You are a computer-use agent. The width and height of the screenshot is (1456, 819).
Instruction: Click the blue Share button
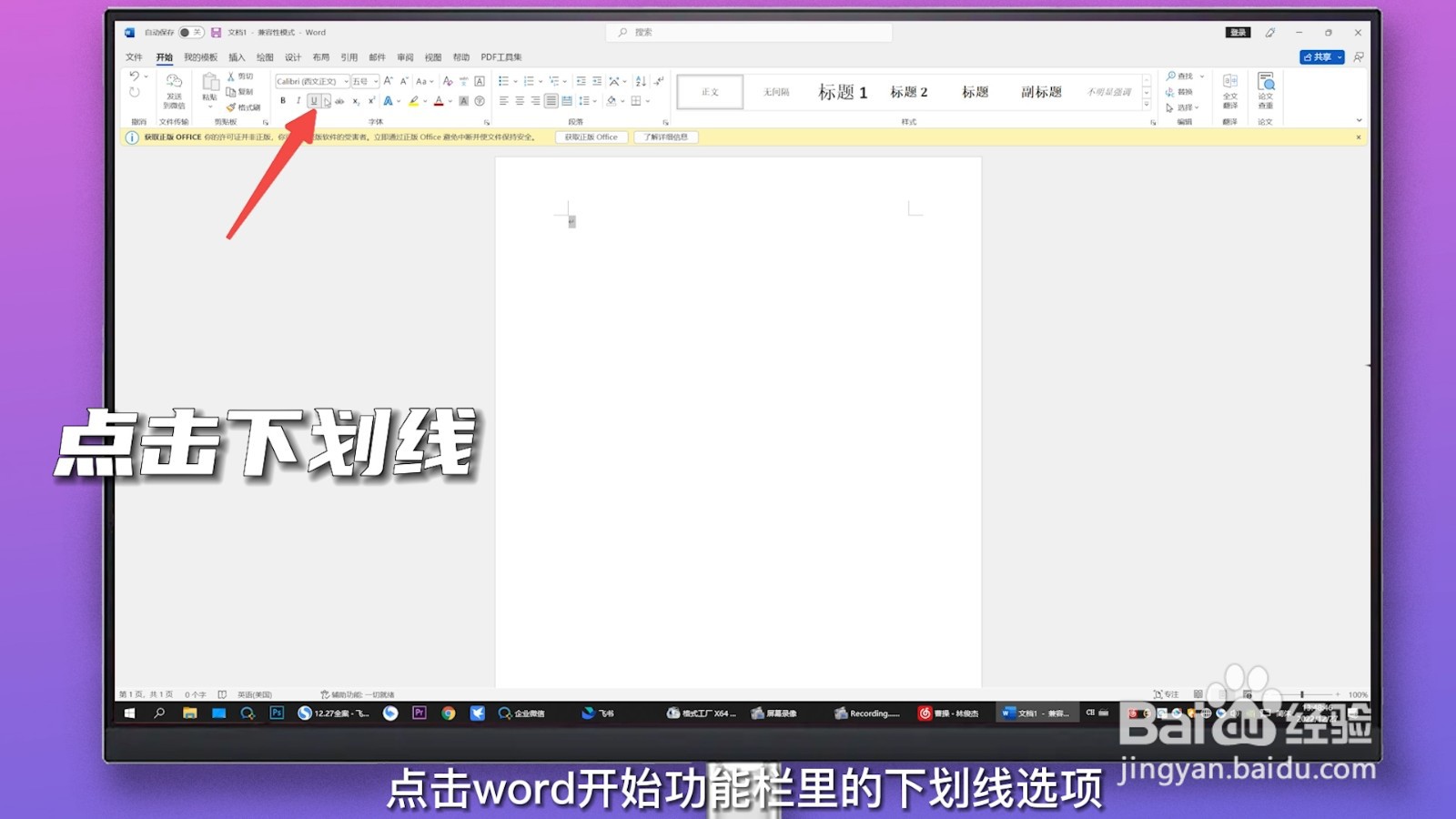point(1321,57)
